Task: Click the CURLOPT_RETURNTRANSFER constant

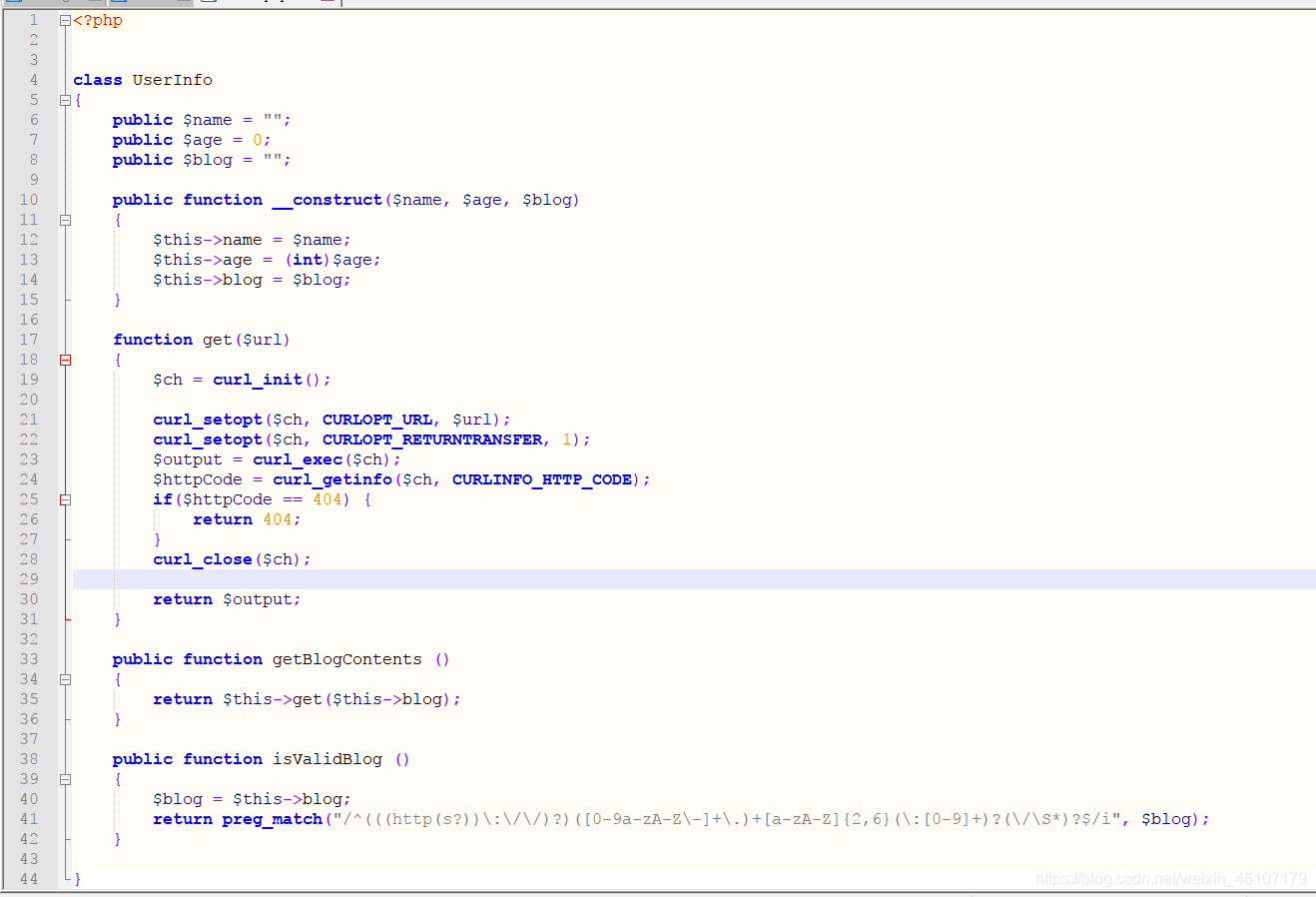Action: click(432, 440)
